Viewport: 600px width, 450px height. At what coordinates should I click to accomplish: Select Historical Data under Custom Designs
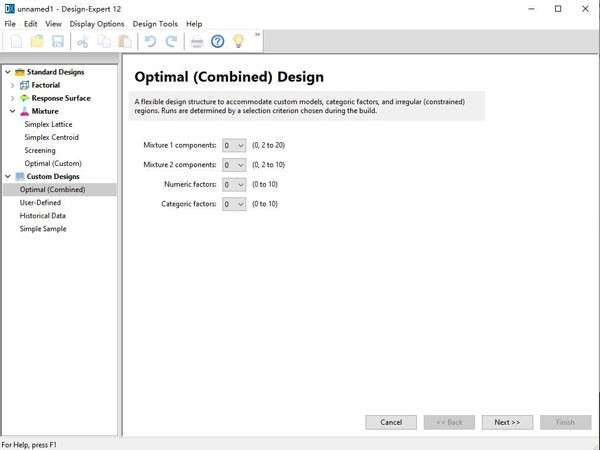[x=43, y=215]
